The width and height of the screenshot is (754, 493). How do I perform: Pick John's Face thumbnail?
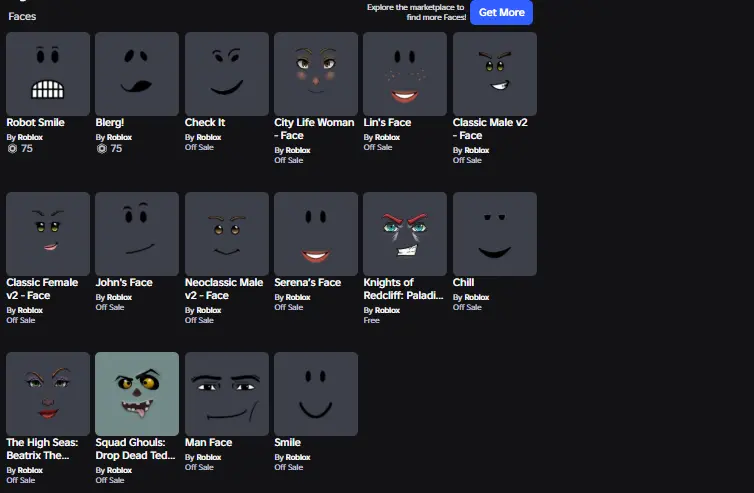tap(137, 234)
